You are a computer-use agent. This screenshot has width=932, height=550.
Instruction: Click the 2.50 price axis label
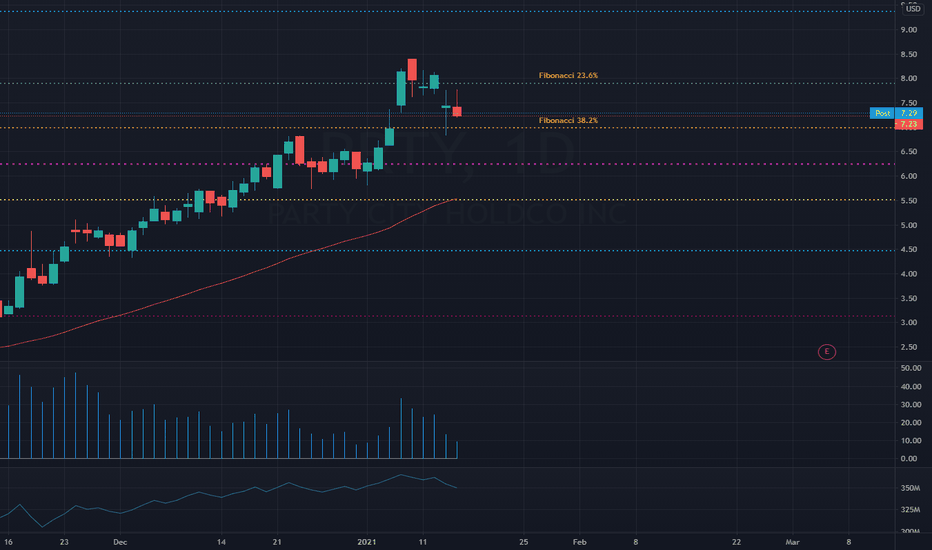click(x=908, y=347)
